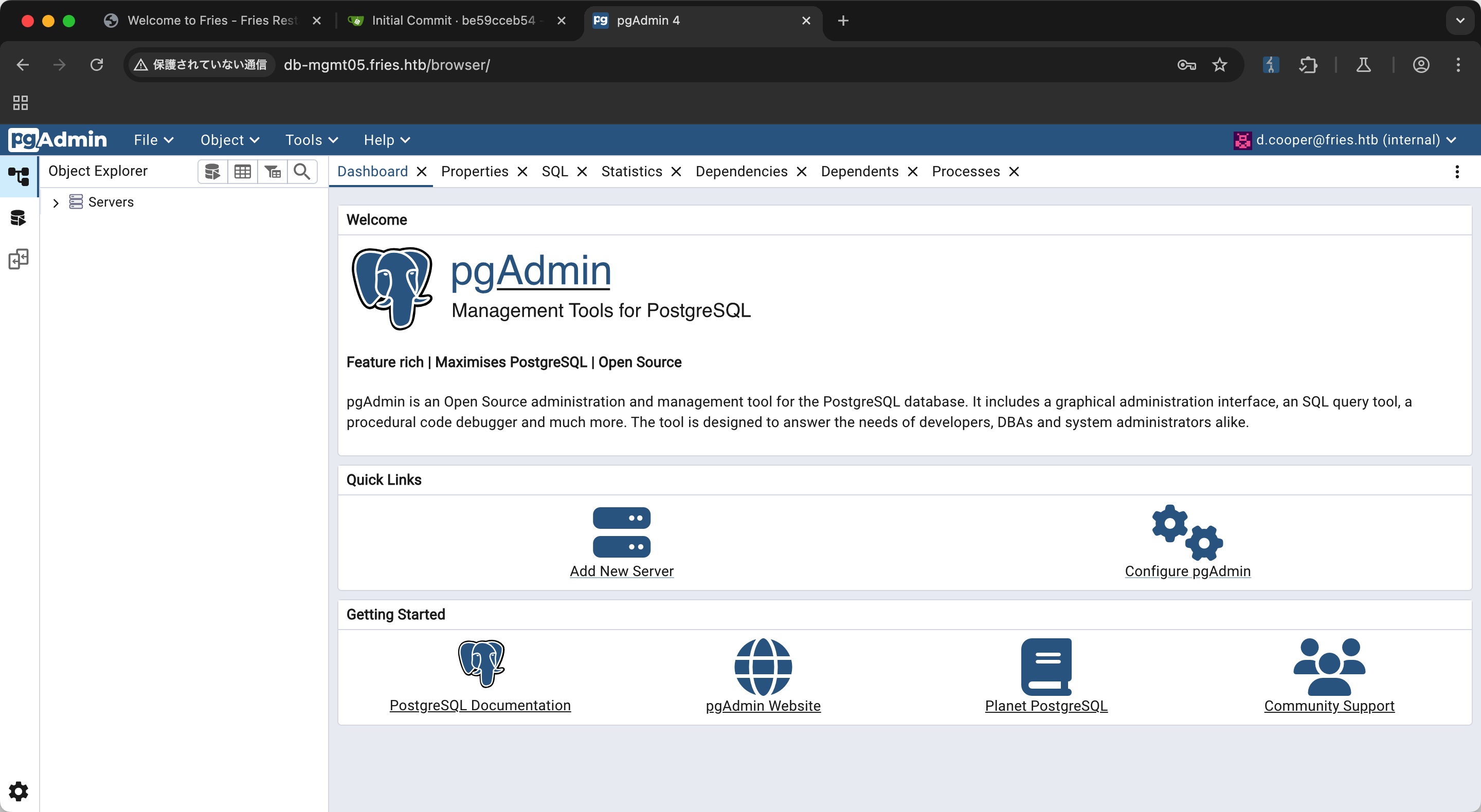This screenshot has height=812, width=1481.
Task: Close the Dashboard tab
Action: pyautogui.click(x=422, y=172)
